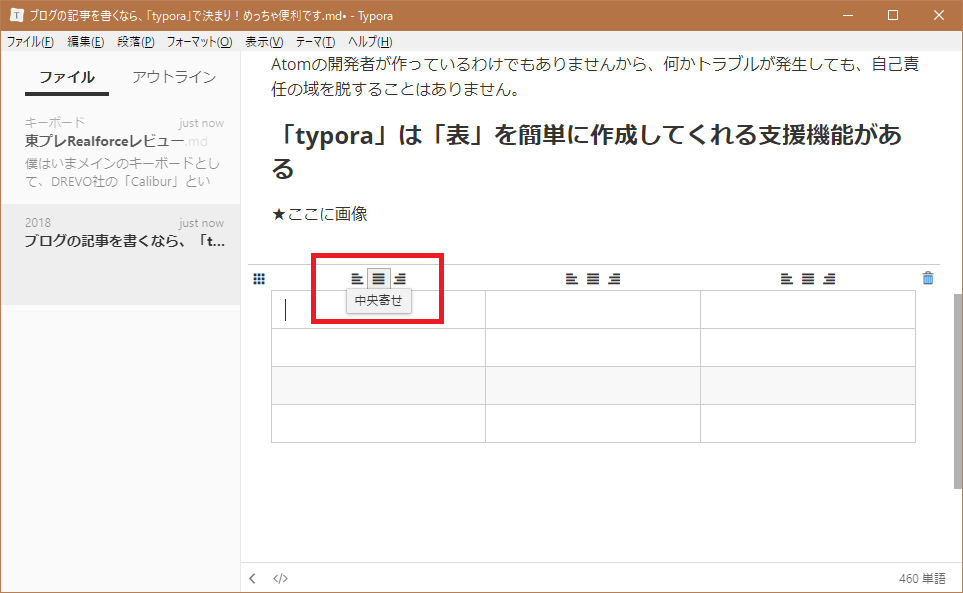
Task: Click the heading about 「表」 support feature
Action: click(587, 151)
